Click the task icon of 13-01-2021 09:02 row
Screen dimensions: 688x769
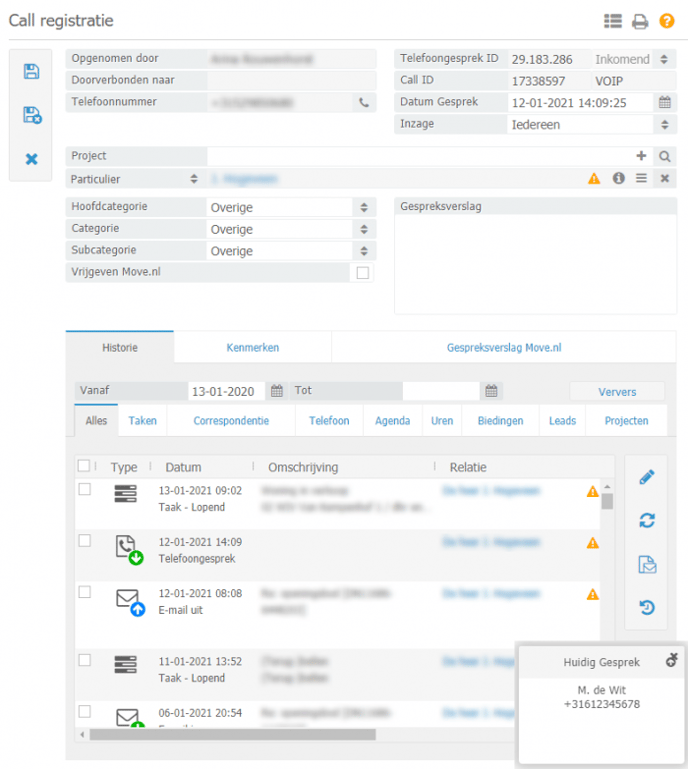126,493
